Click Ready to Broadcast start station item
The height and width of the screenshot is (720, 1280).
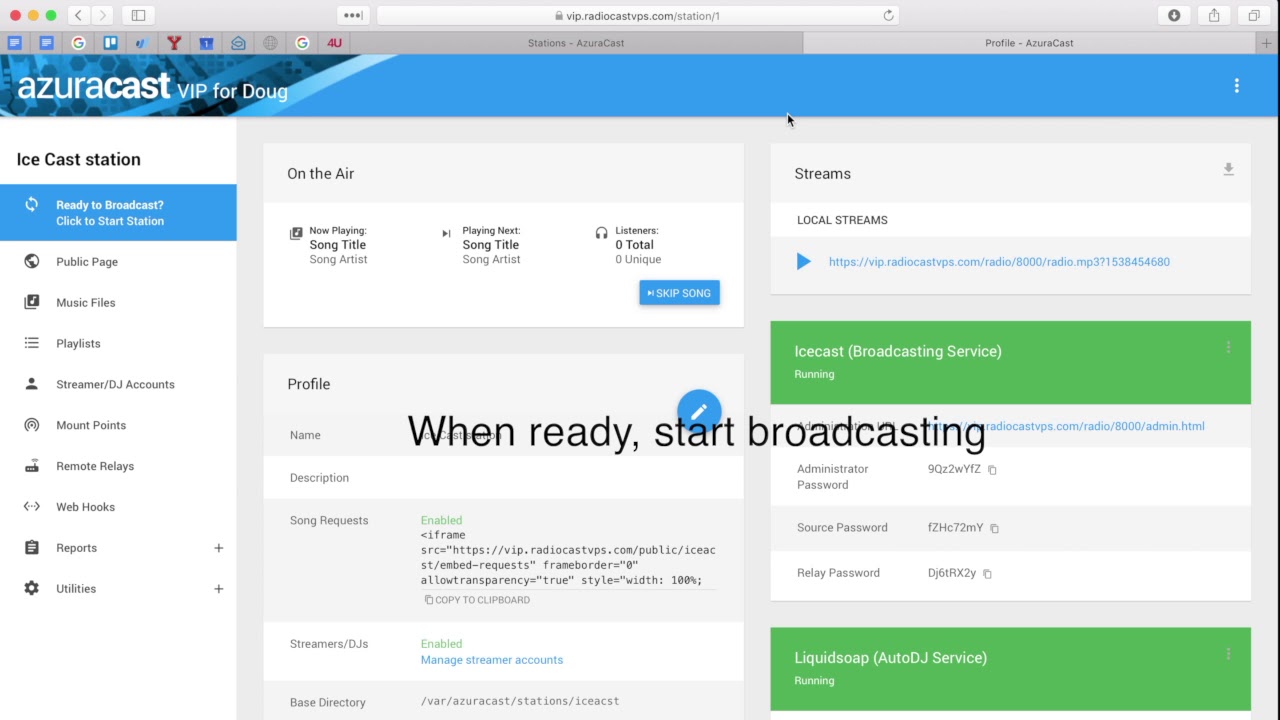click(118, 212)
